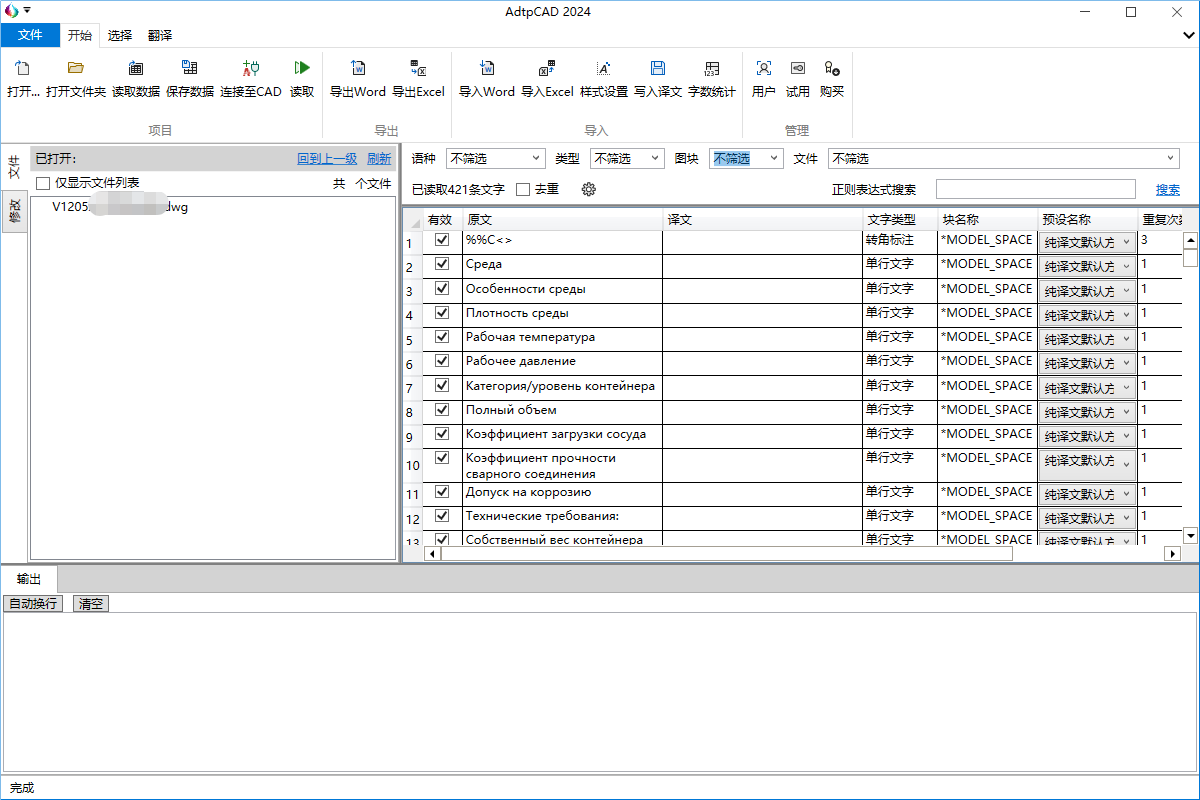Enable the 去重 deduplicate checkbox

pos(523,189)
